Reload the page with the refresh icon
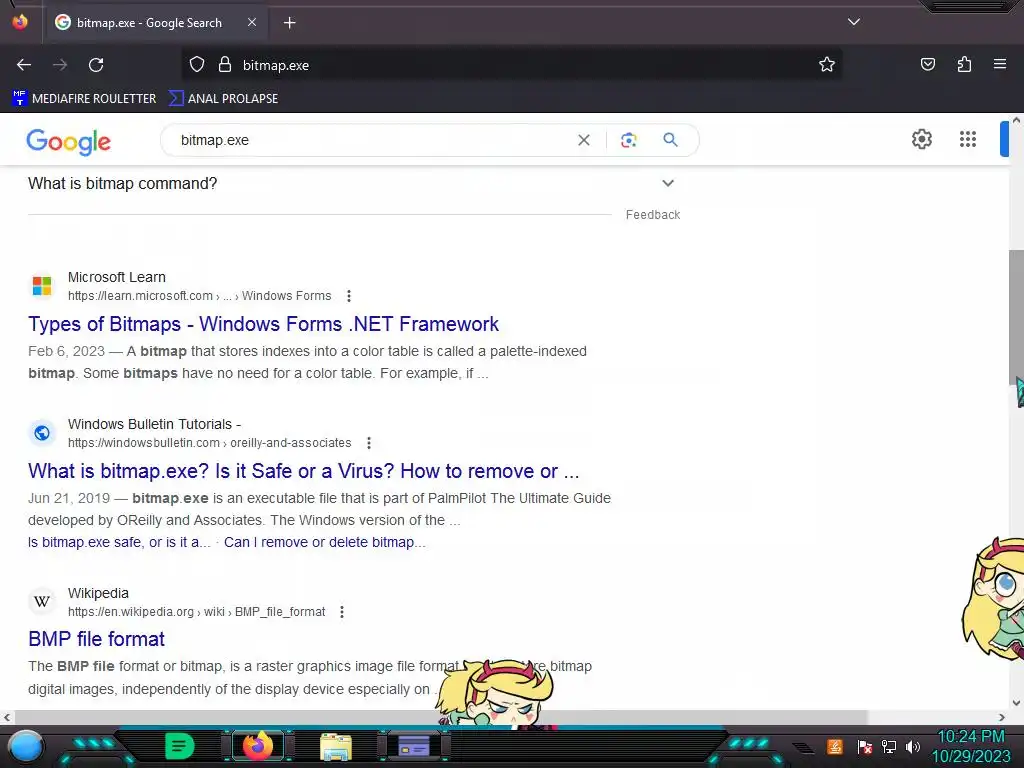The height and width of the screenshot is (768, 1024). coord(96,65)
